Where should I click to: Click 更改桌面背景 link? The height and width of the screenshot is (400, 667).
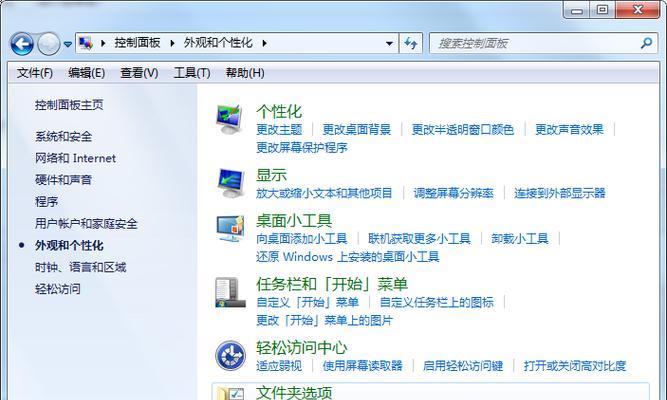click(356, 129)
